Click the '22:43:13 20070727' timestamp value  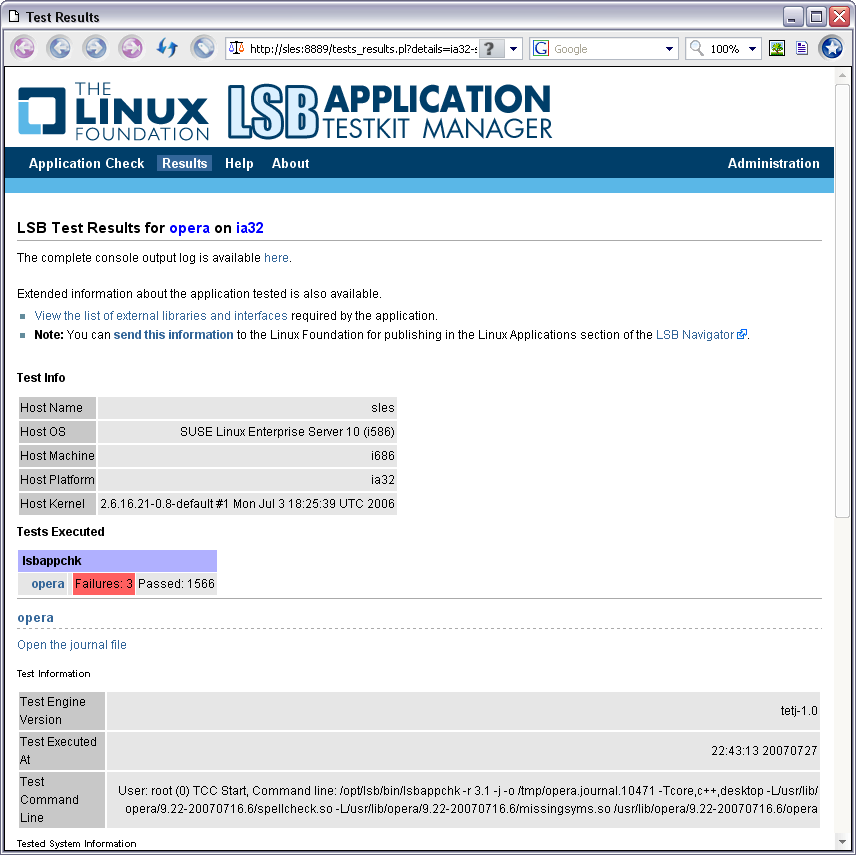tap(764, 751)
